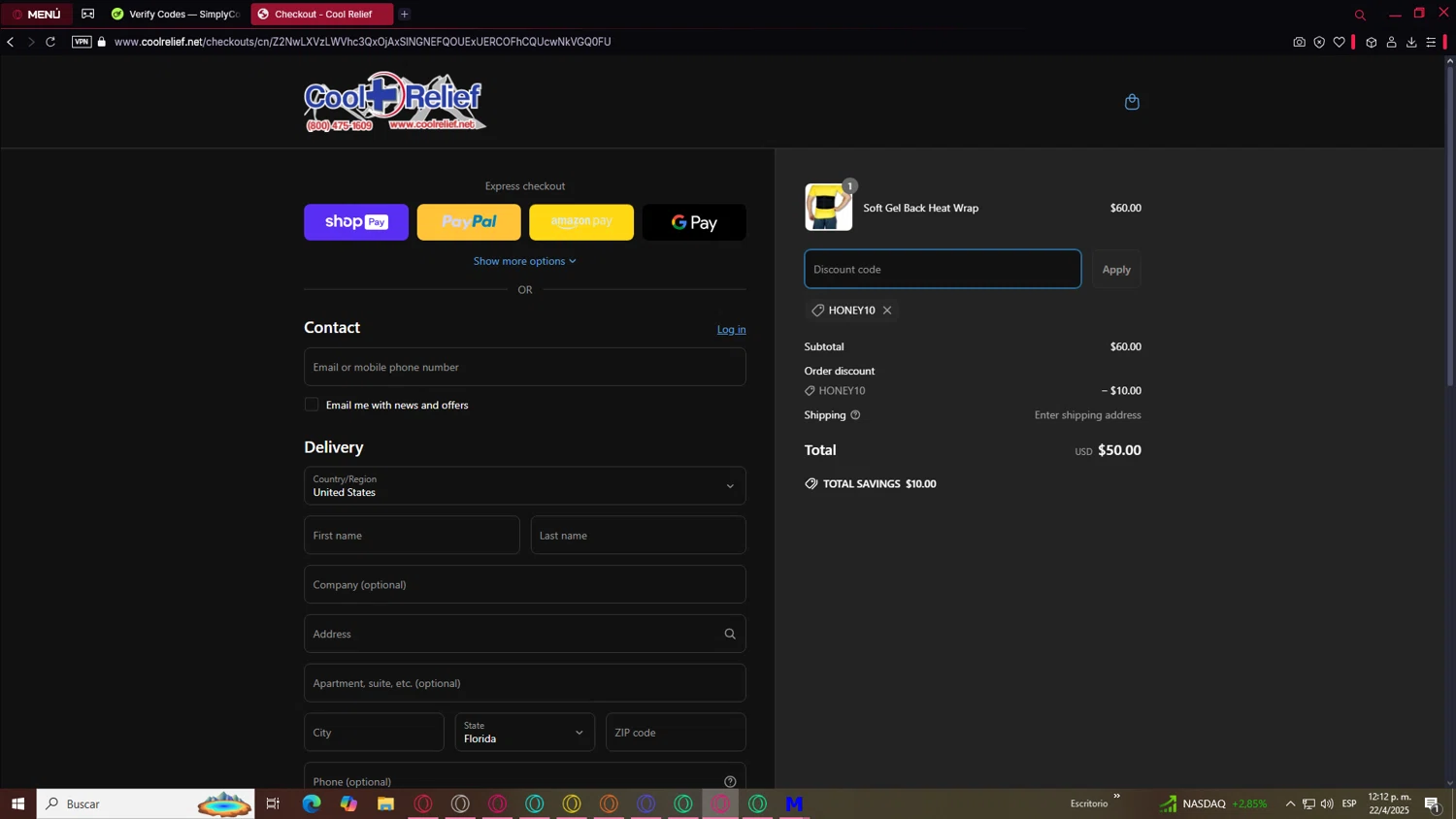Screen dimensions: 1456x819
Task: Click the Company (optional) field
Action: pyautogui.click(x=525, y=584)
